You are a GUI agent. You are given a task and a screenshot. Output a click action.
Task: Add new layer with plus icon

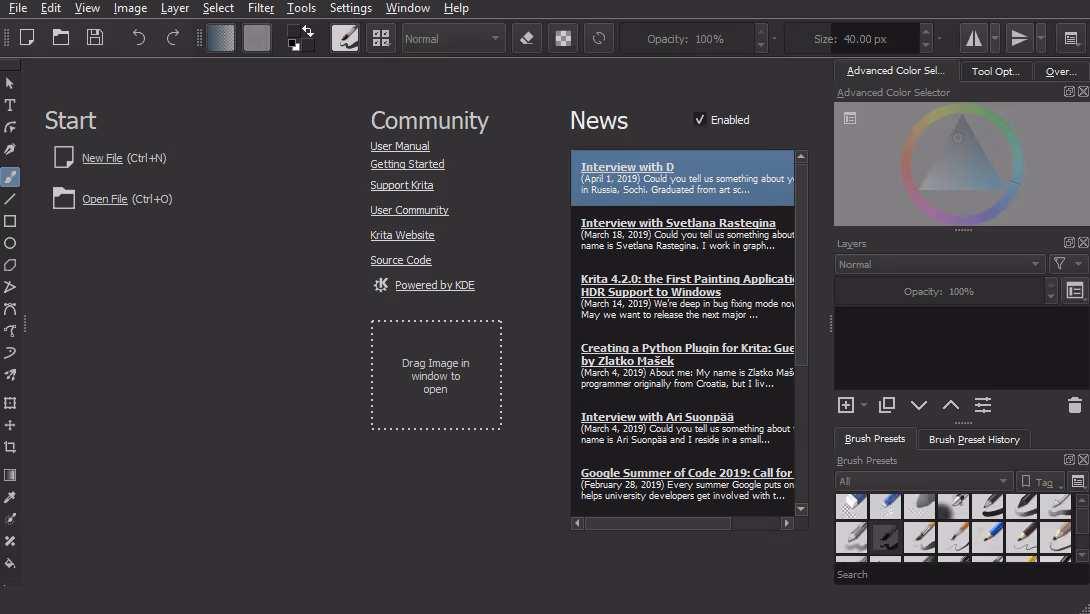tap(845, 405)
